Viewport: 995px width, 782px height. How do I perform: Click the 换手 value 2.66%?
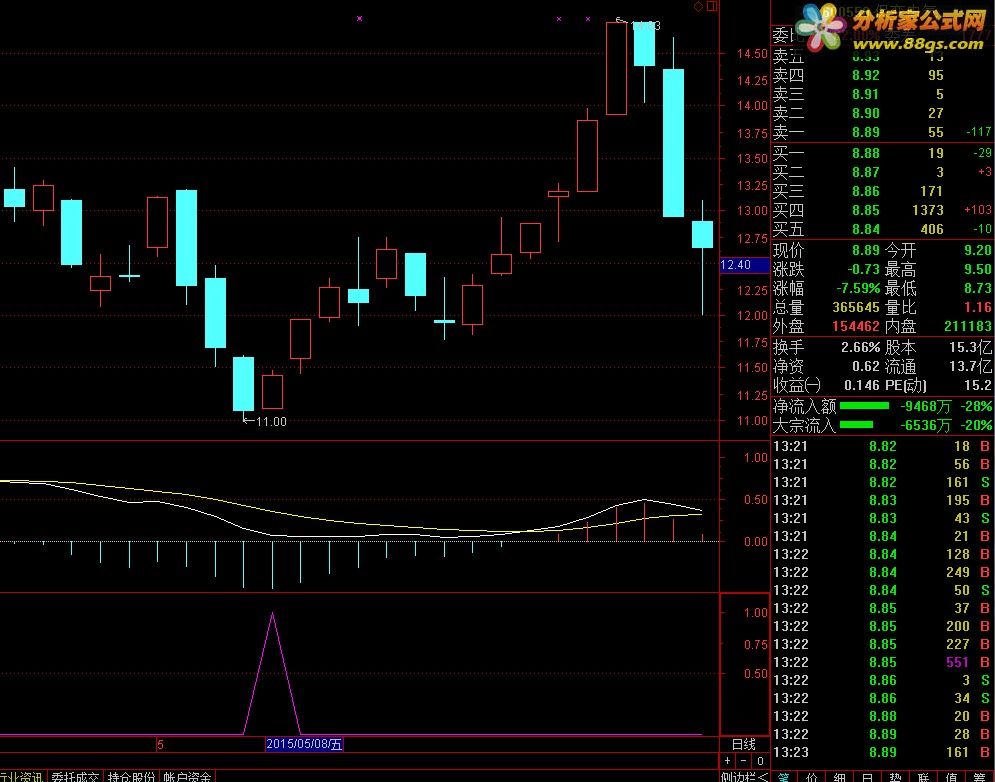point(860,347)
